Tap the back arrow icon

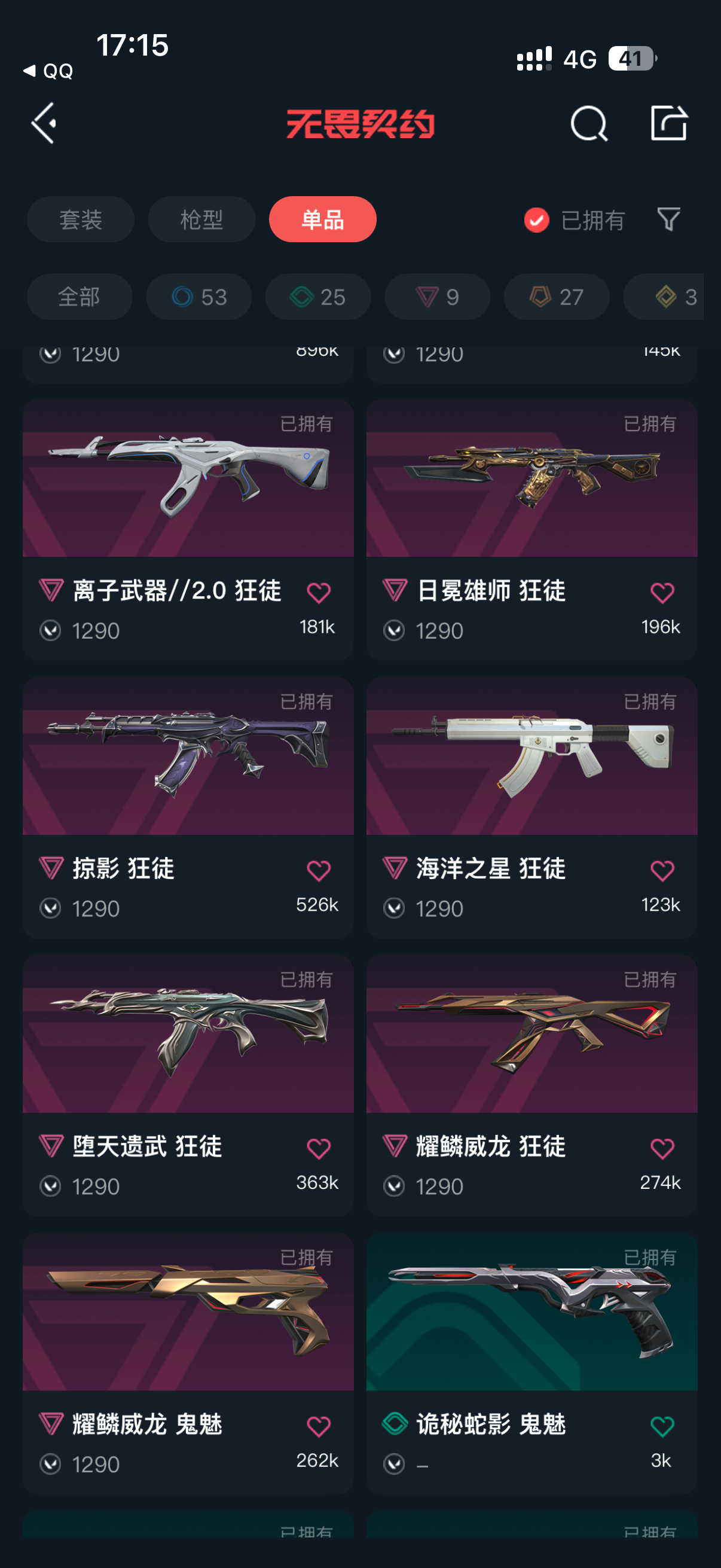pos(44,124)
